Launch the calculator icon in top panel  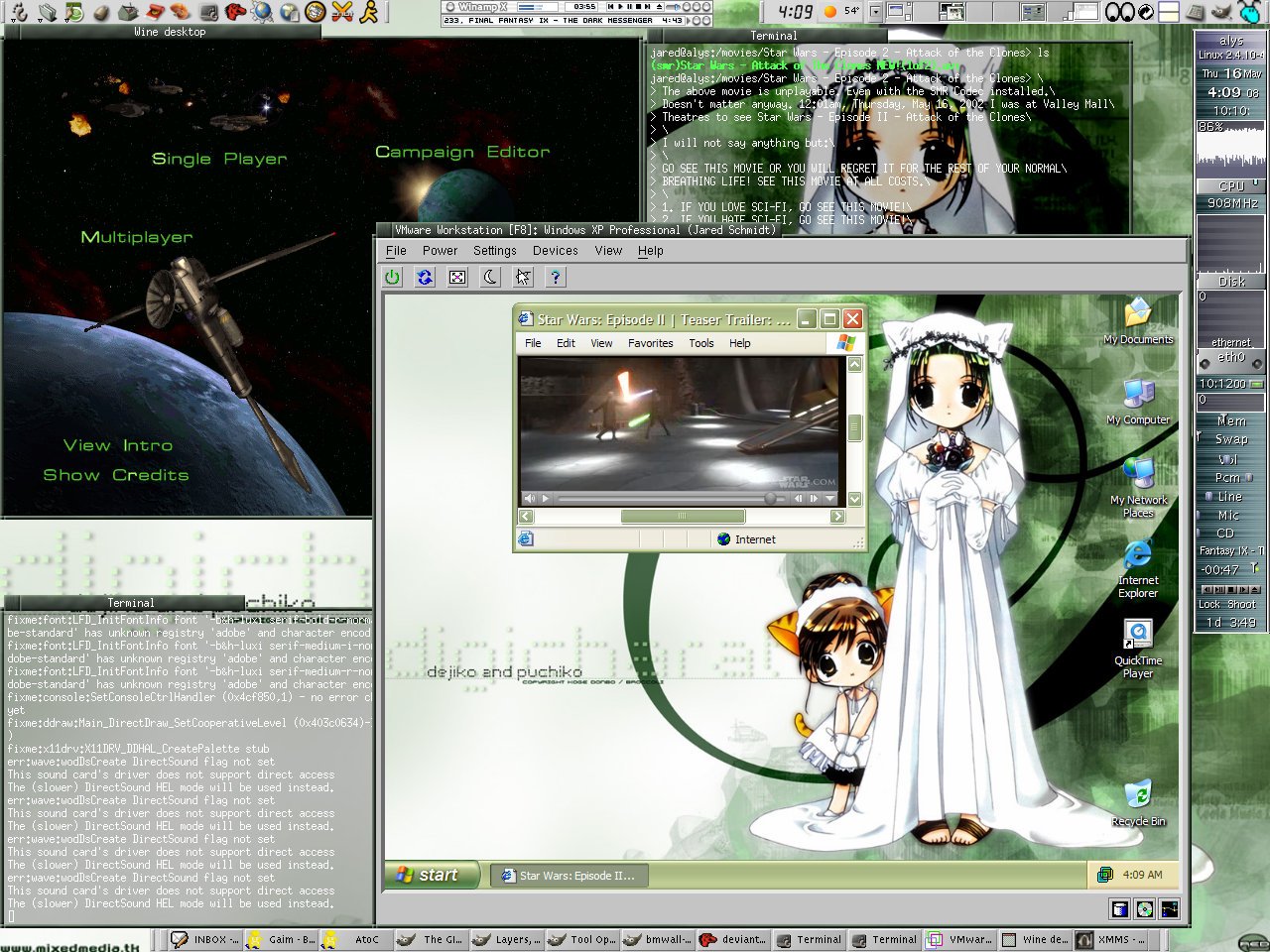[1197, 12]
